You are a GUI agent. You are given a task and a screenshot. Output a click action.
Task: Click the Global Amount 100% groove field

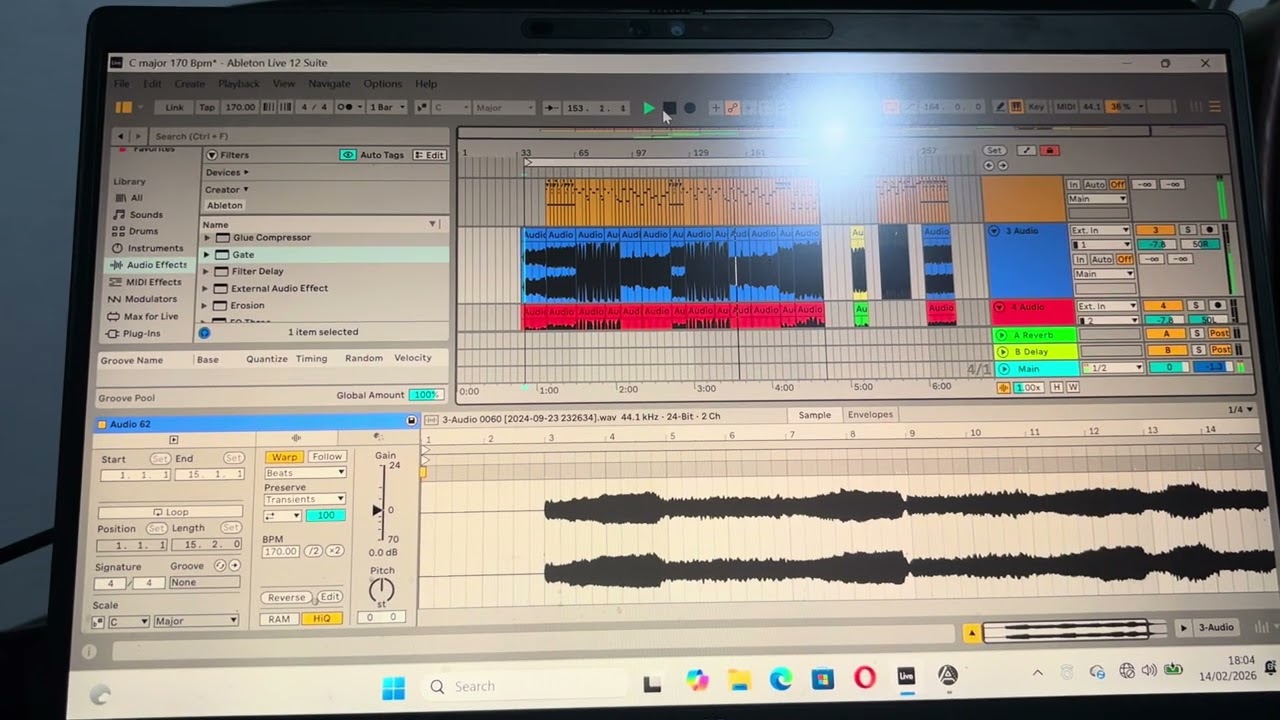click(426, 395)
